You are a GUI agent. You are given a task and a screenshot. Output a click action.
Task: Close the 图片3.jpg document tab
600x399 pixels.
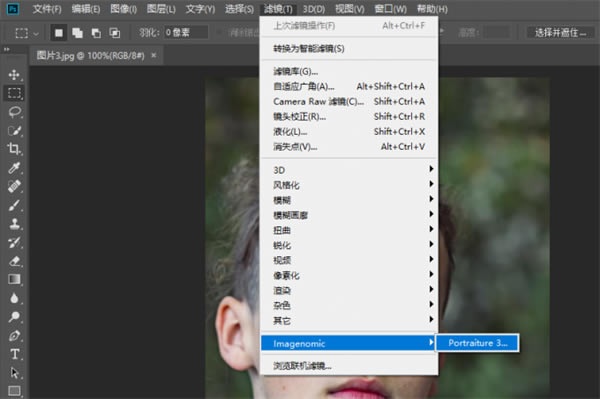click(154, 55)
